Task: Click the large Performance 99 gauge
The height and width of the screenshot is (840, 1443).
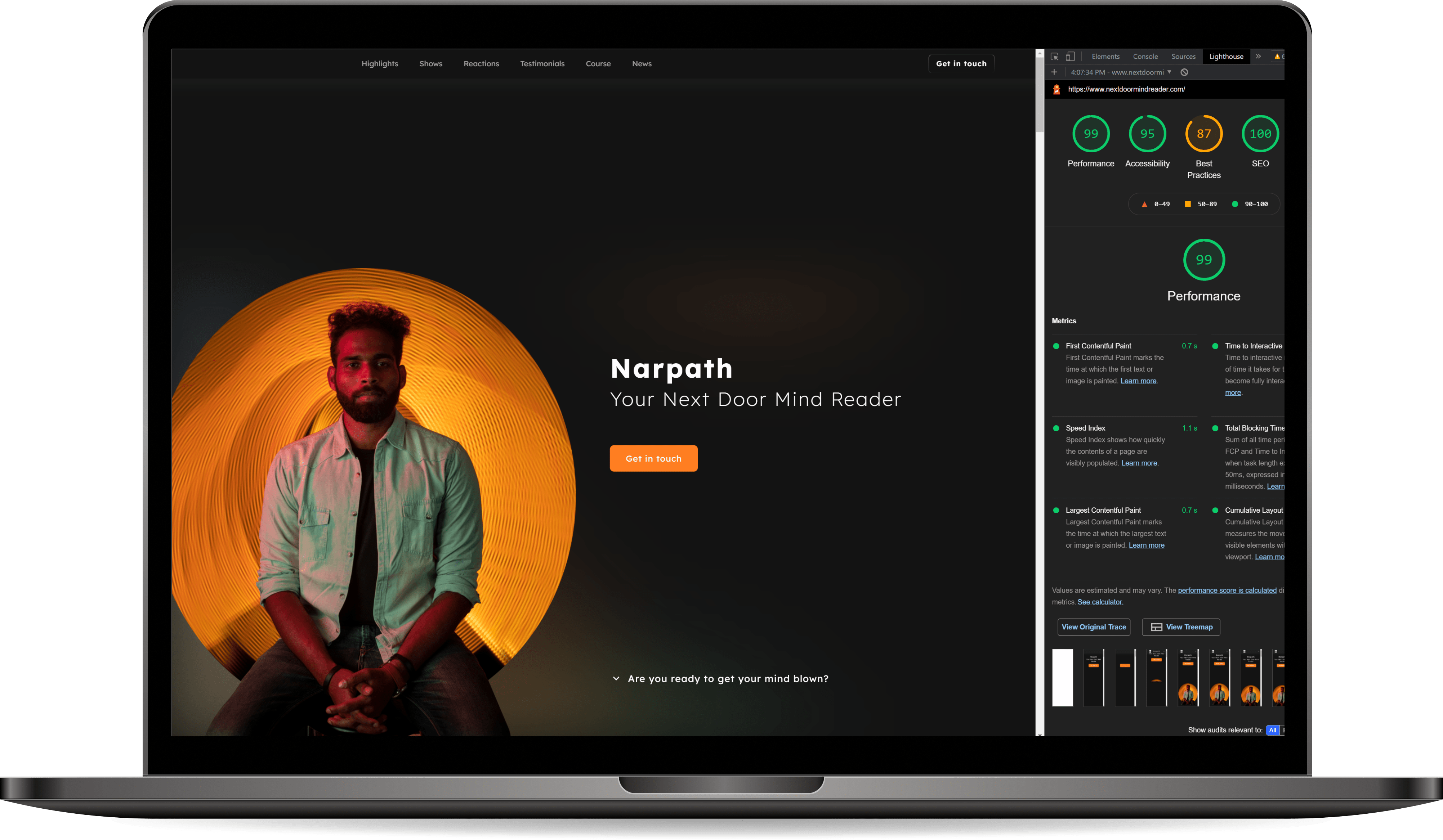Action: (1204, 260)
